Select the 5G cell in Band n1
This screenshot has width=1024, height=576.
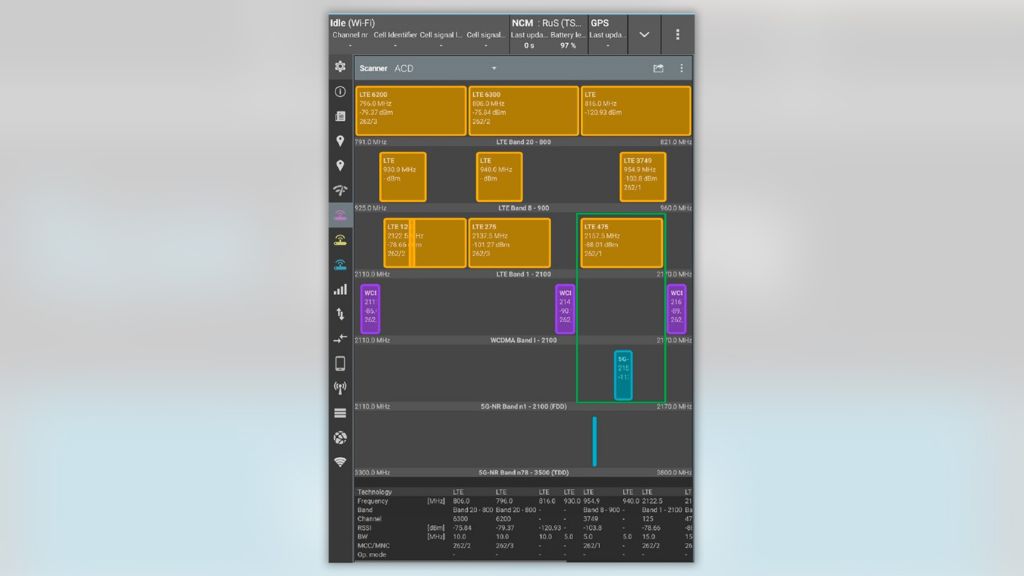pos(623,375)
